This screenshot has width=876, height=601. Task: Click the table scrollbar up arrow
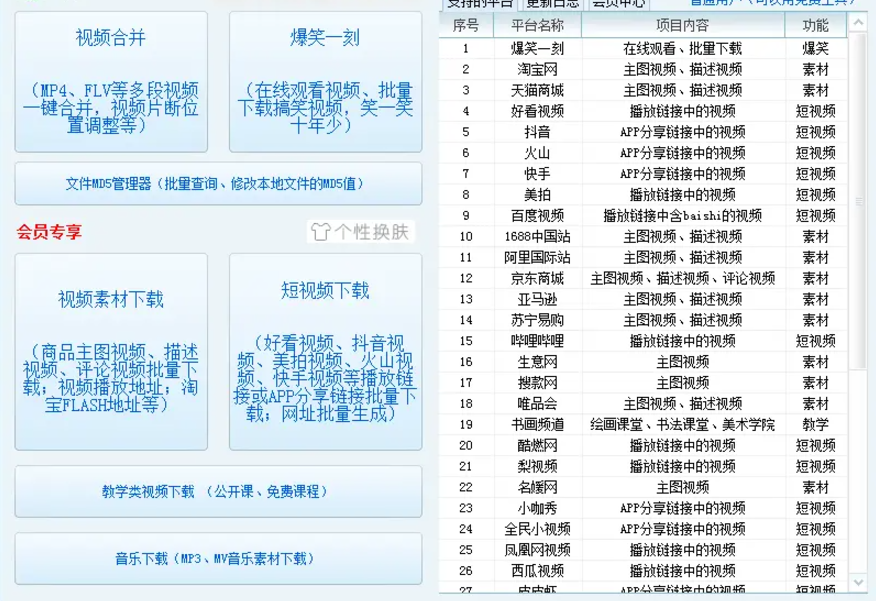pyautogui.click(x=858, y=22)
